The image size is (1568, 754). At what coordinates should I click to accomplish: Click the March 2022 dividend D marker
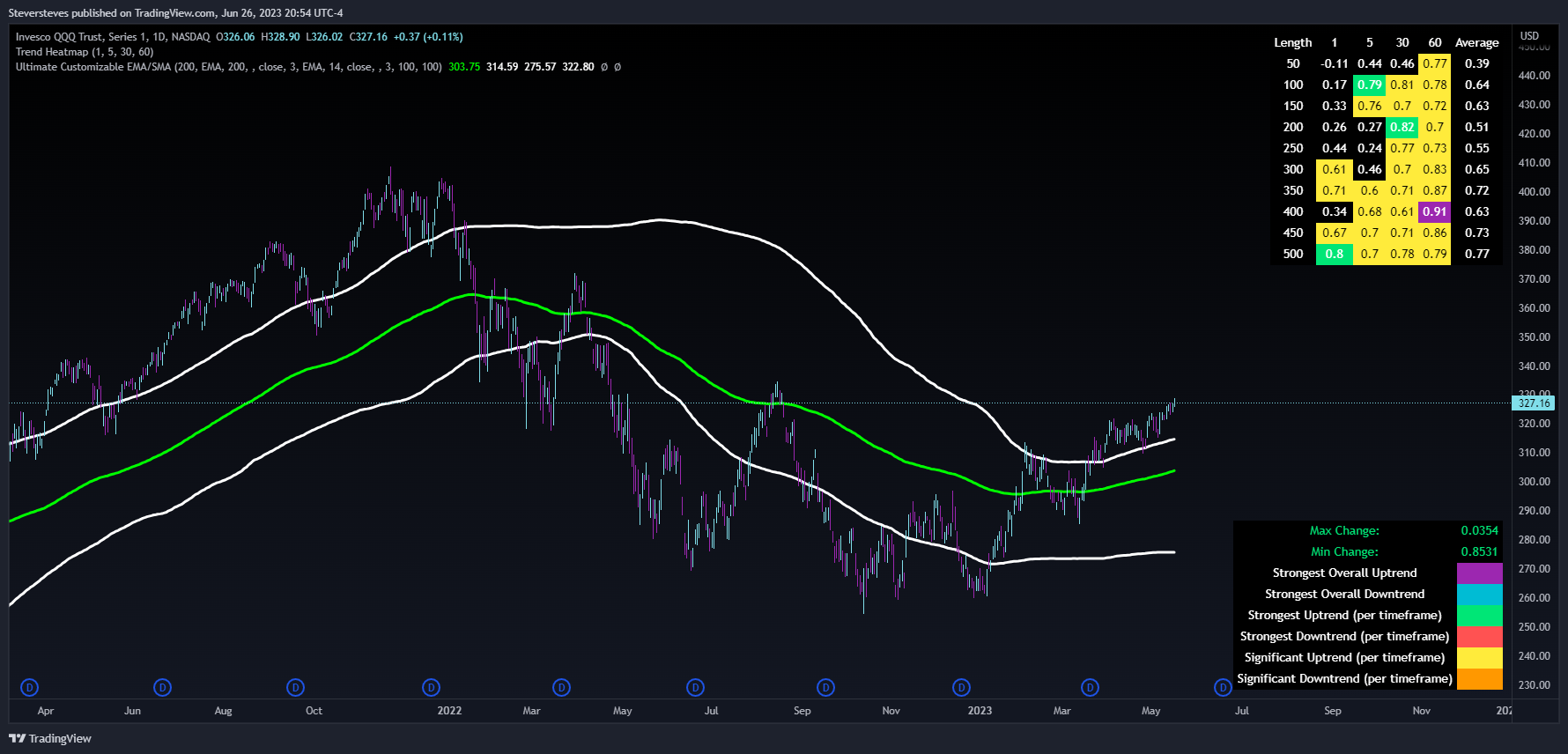coord(561,687)
